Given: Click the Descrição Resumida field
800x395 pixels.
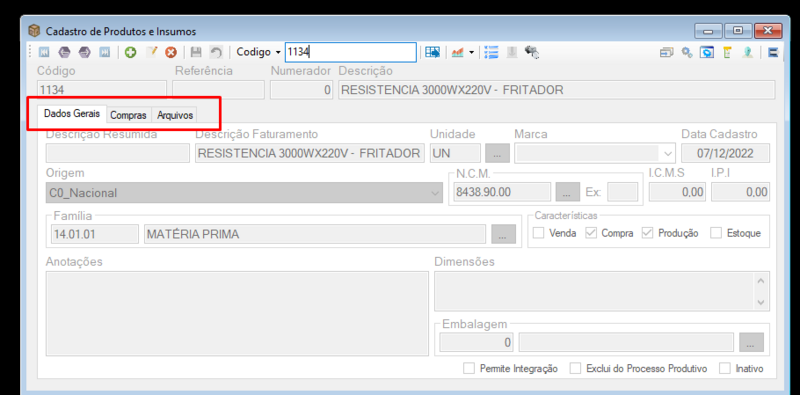Looking at the screenshot, I should [117, 153].
